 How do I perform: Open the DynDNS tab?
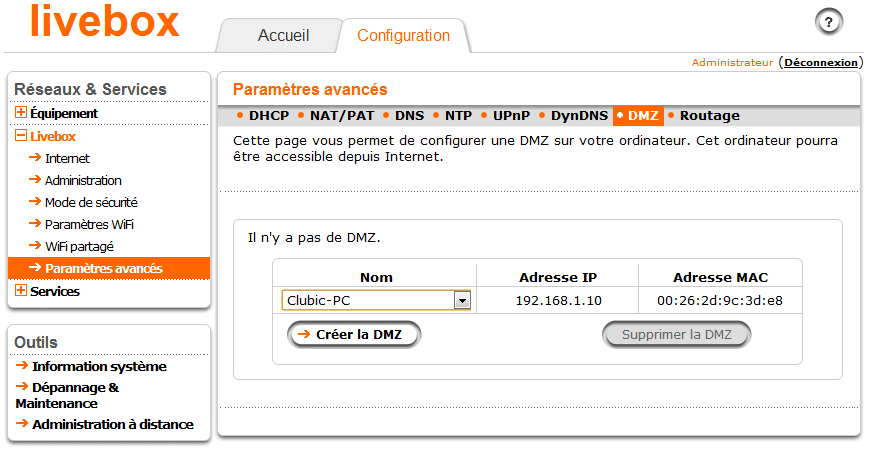click(x=579, y=116)
